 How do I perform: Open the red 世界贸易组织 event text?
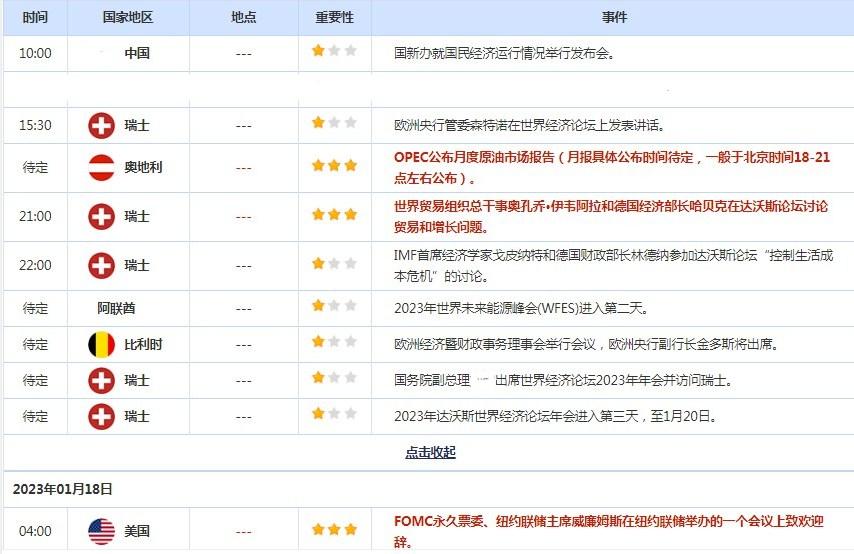click(x=611, y=215)
